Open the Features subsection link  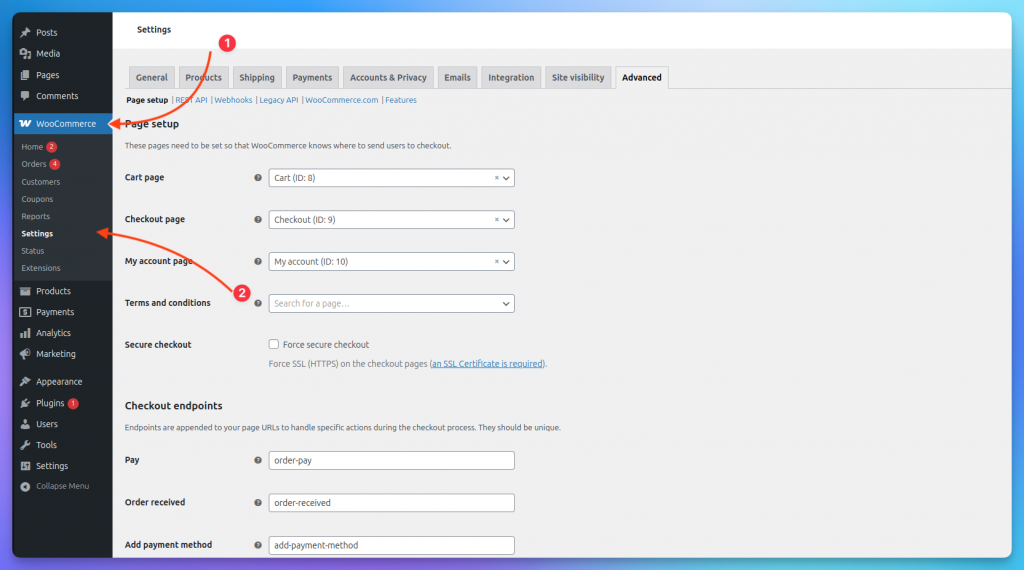point(401,100)
